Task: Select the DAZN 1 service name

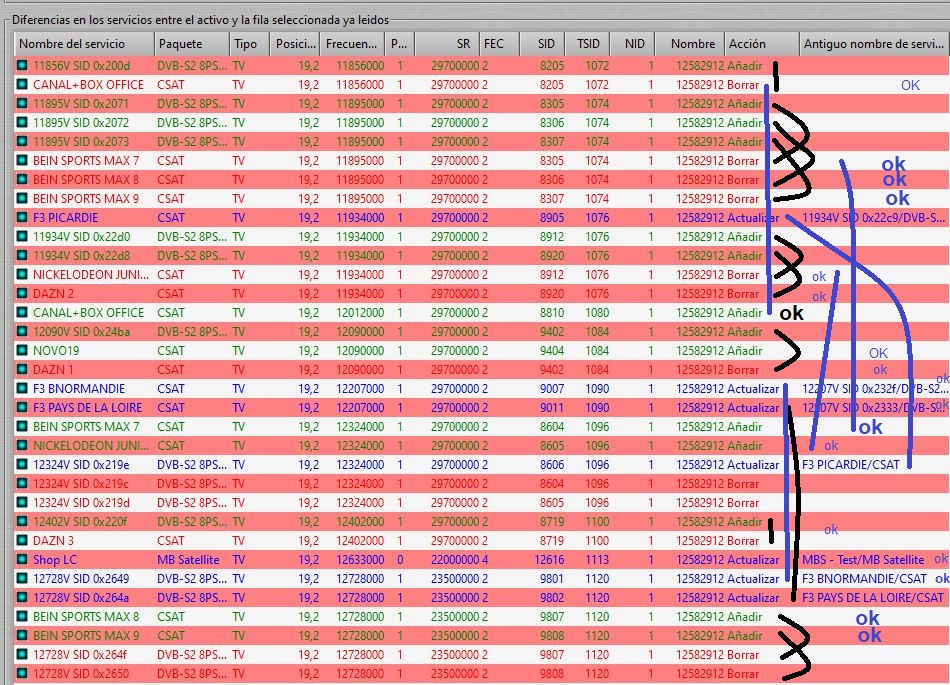Action: coord(53,369)
